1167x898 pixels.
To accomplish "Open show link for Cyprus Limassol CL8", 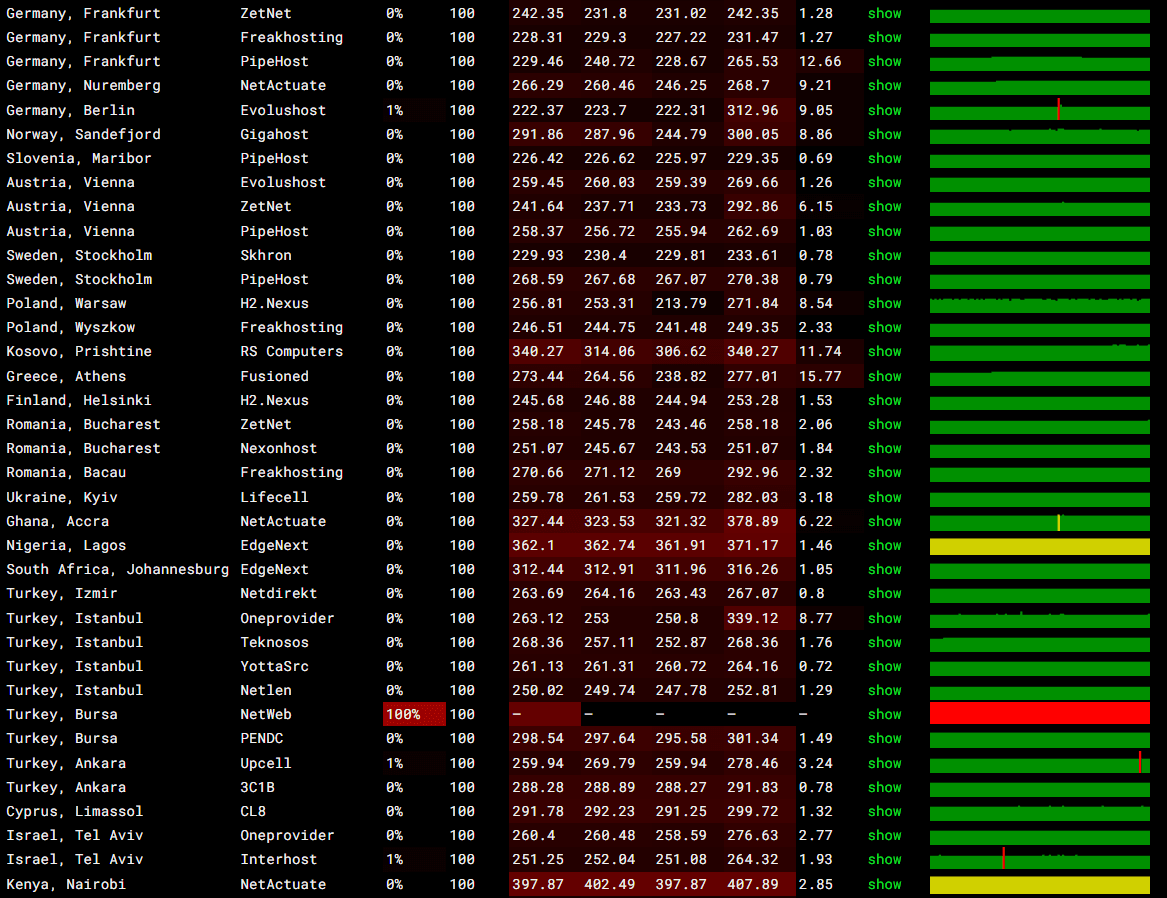I will tap(884, 812).
